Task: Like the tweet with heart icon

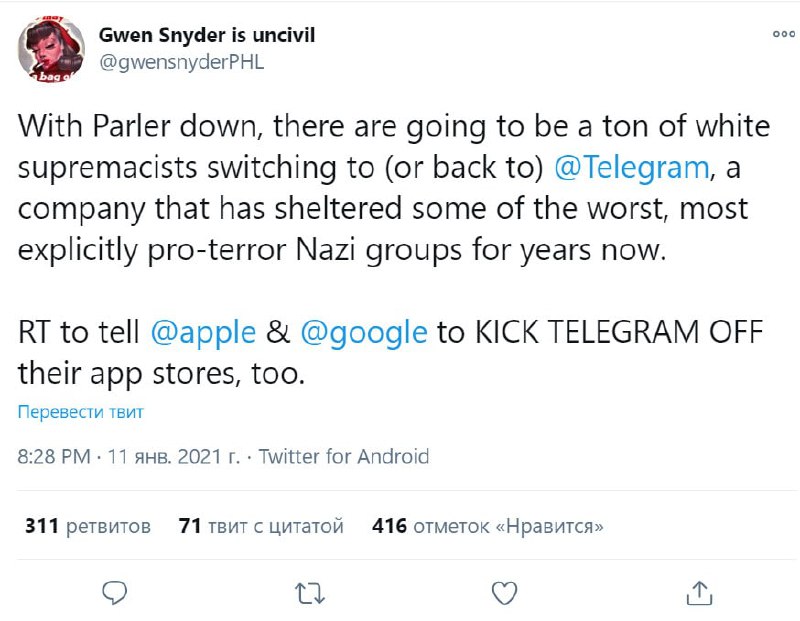Action: coord(506,593)
